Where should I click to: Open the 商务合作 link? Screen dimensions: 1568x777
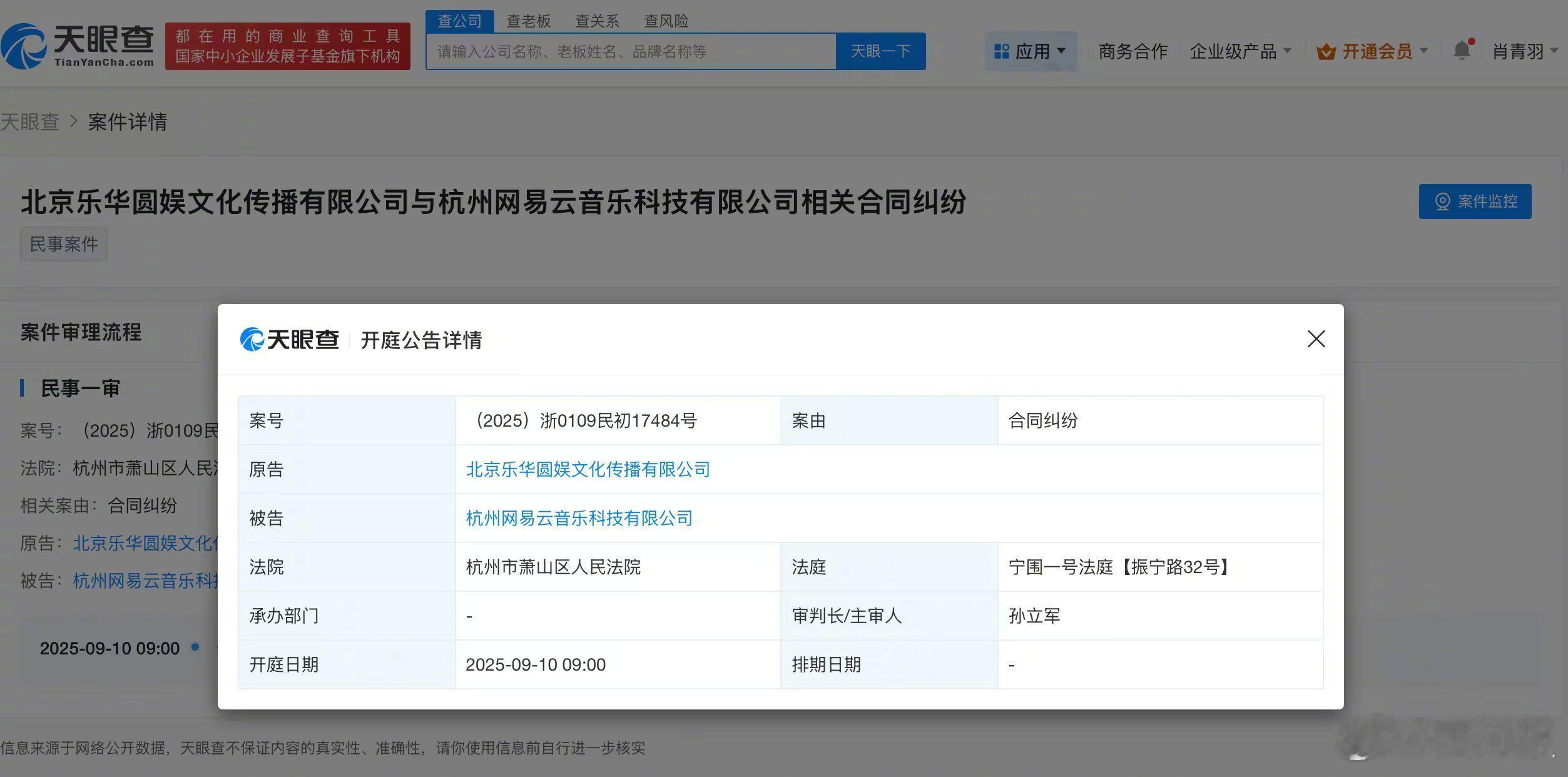1133,51
